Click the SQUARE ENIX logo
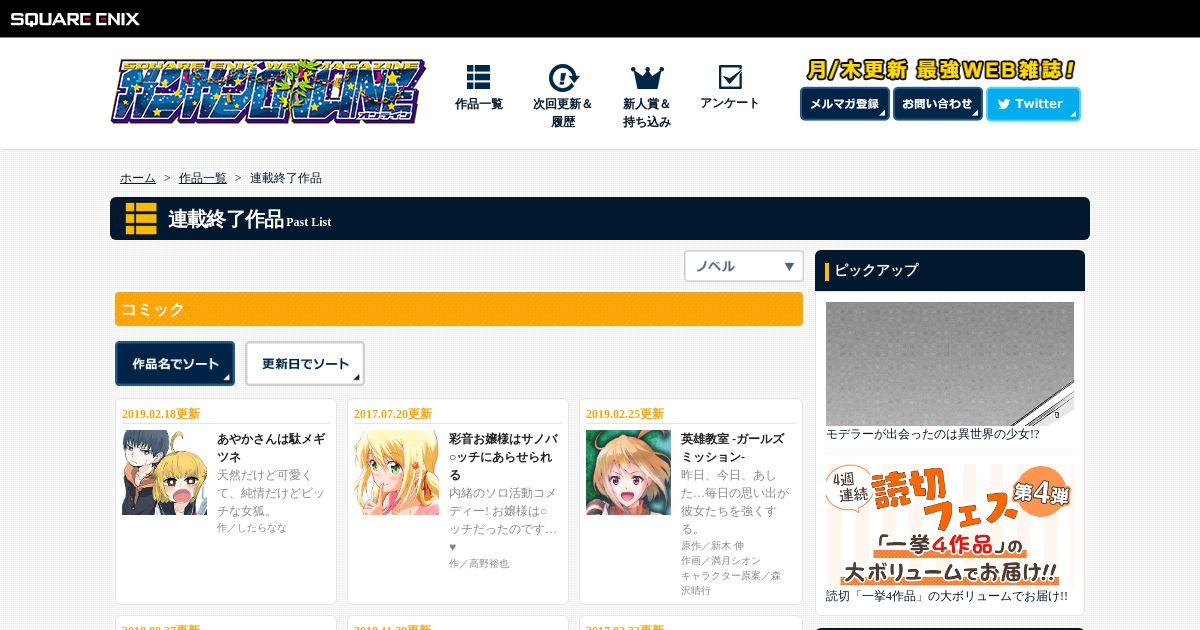Viewport: 1200px width, 630px height. point(75,19)
